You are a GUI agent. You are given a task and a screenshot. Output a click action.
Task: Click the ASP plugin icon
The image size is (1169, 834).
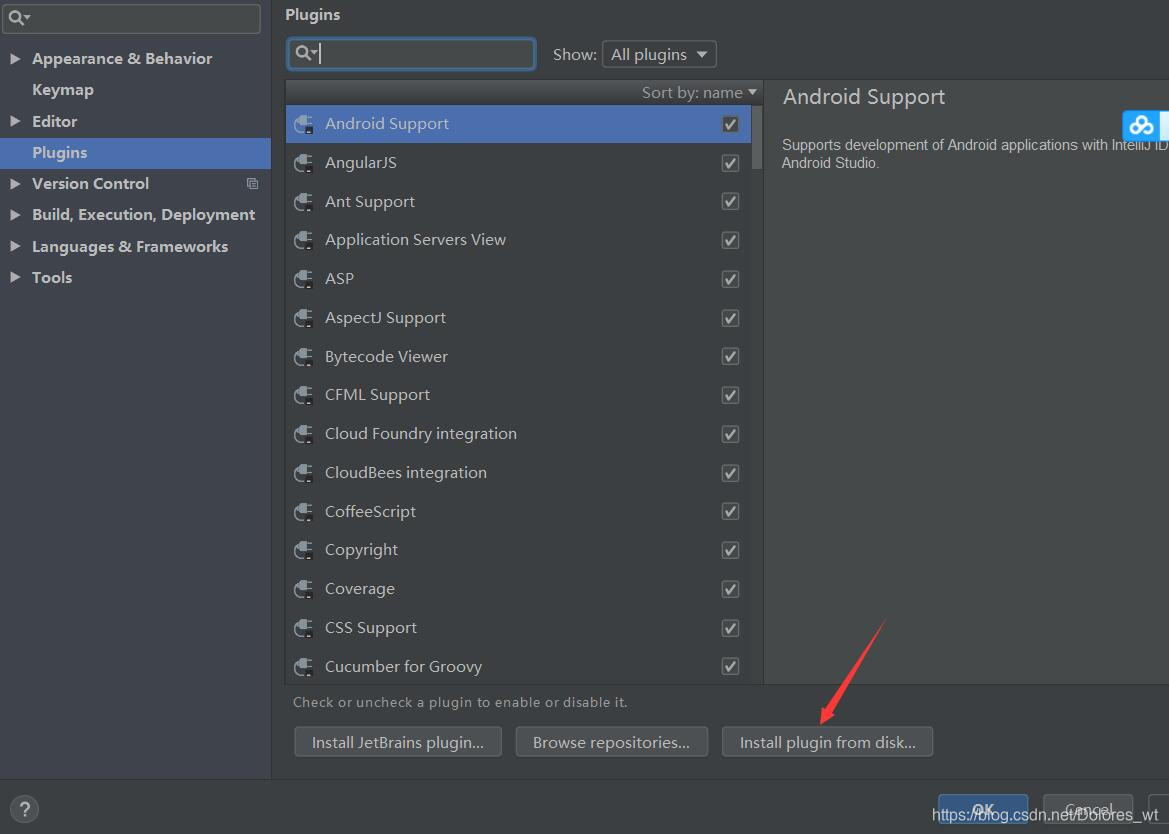303,279
